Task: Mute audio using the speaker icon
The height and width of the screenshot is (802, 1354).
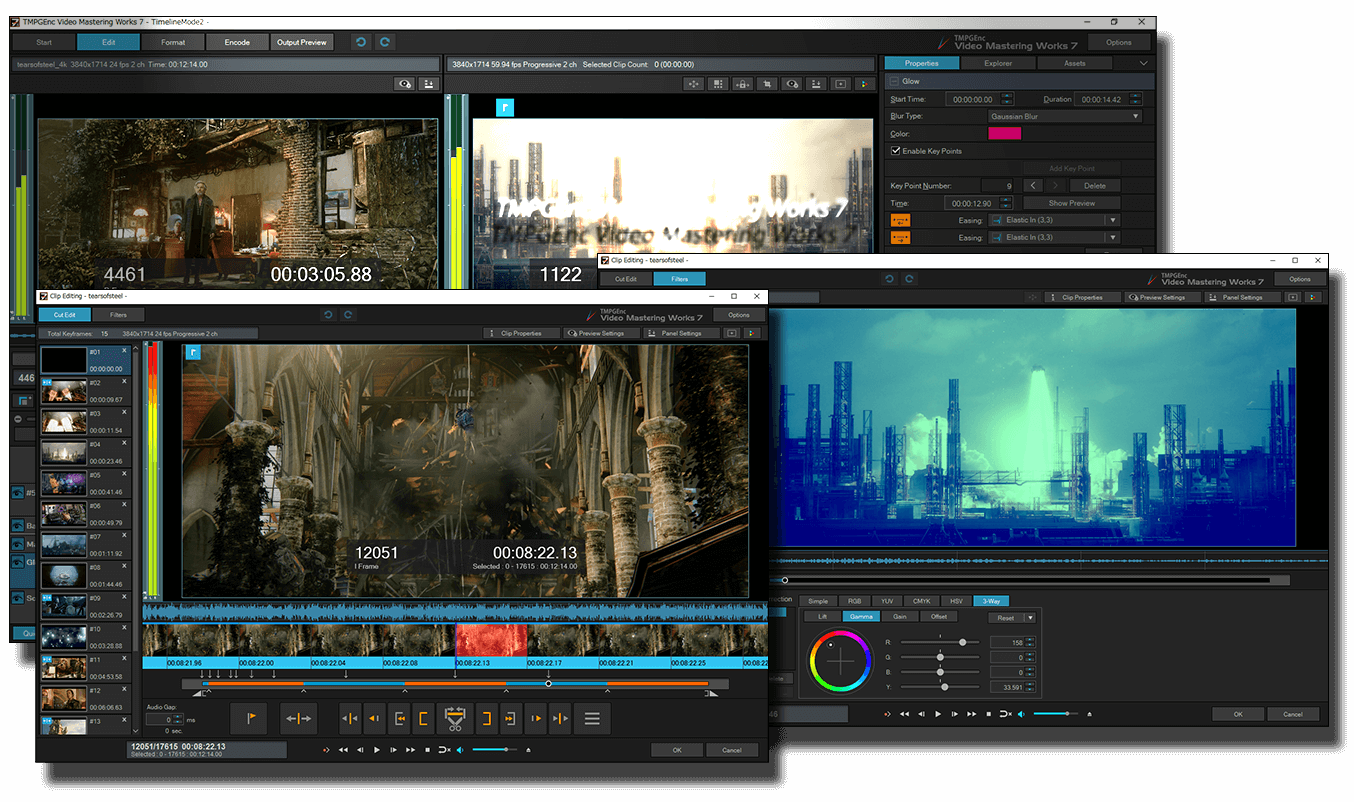Action: tap(460, 750)
